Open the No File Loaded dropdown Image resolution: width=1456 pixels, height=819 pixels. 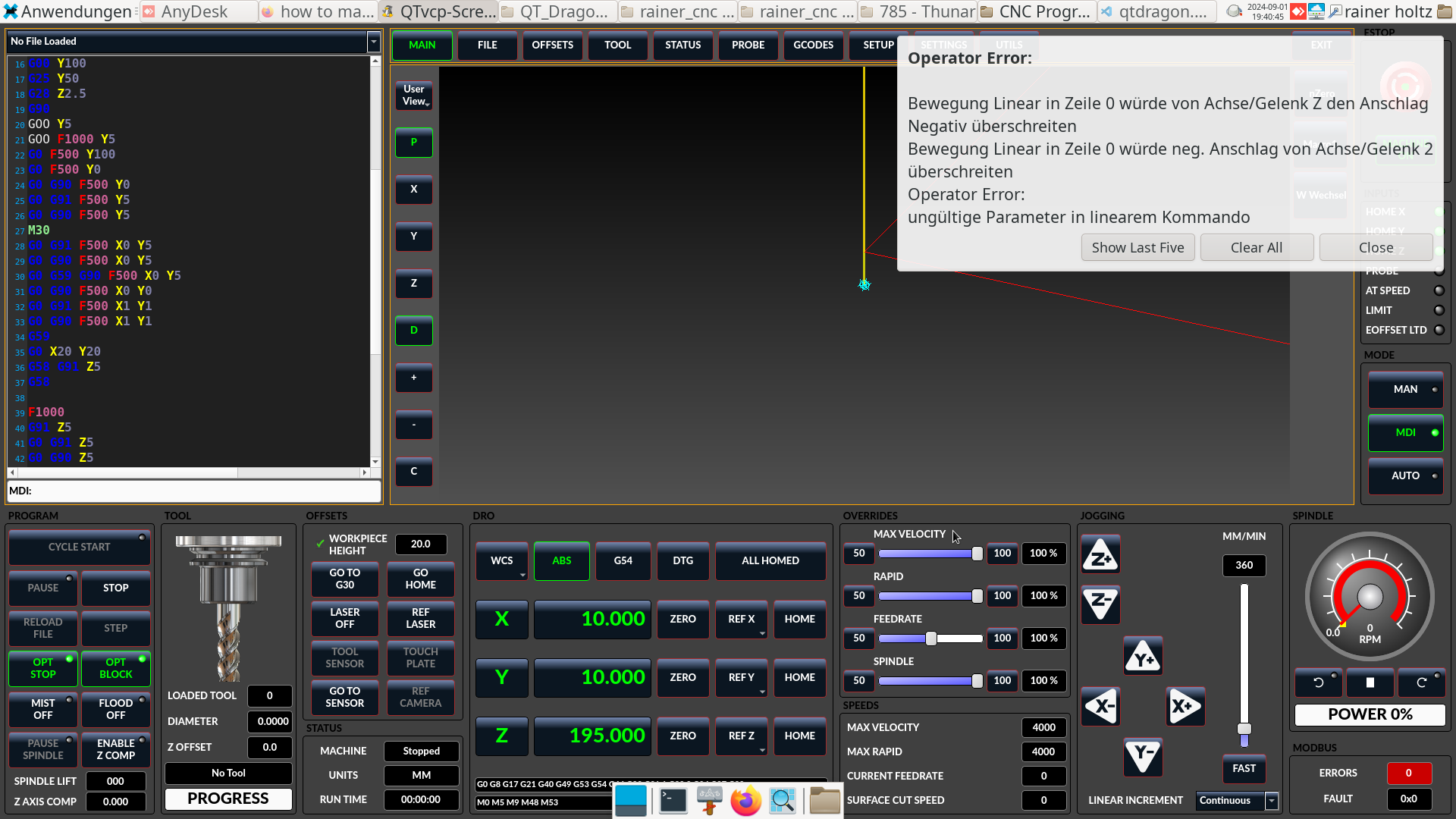tap(373, 42)
